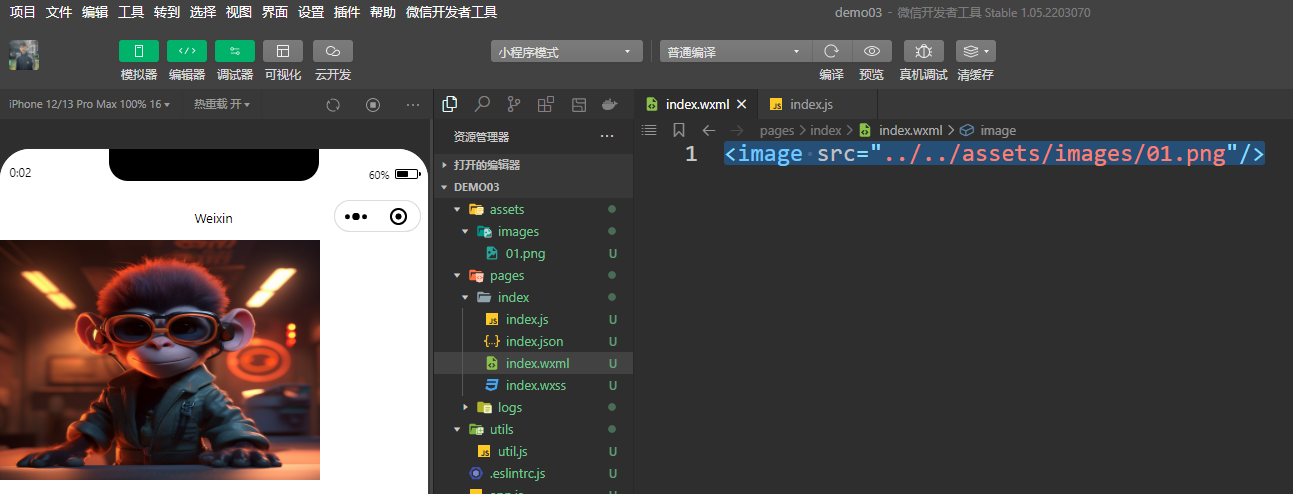Open the 项目 menu

click(x=23, y=12)
